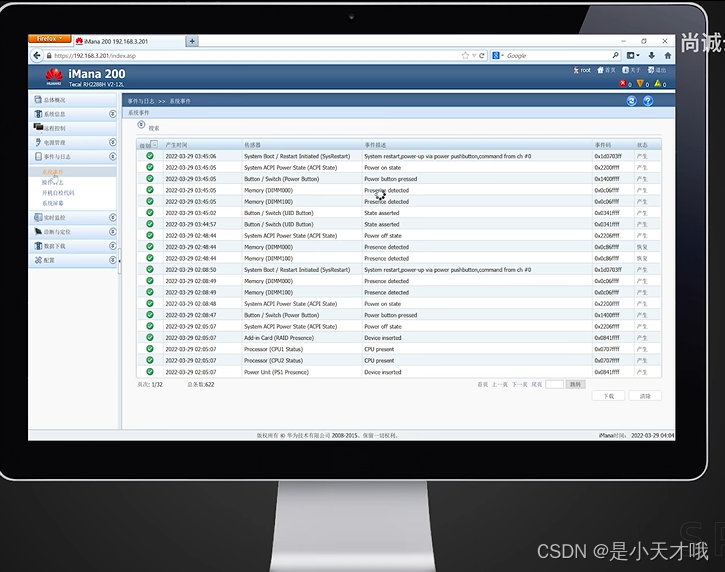
Task: Select the 'Processor (CPU2 Status)' sensor cell
Action: click(273, 361)
